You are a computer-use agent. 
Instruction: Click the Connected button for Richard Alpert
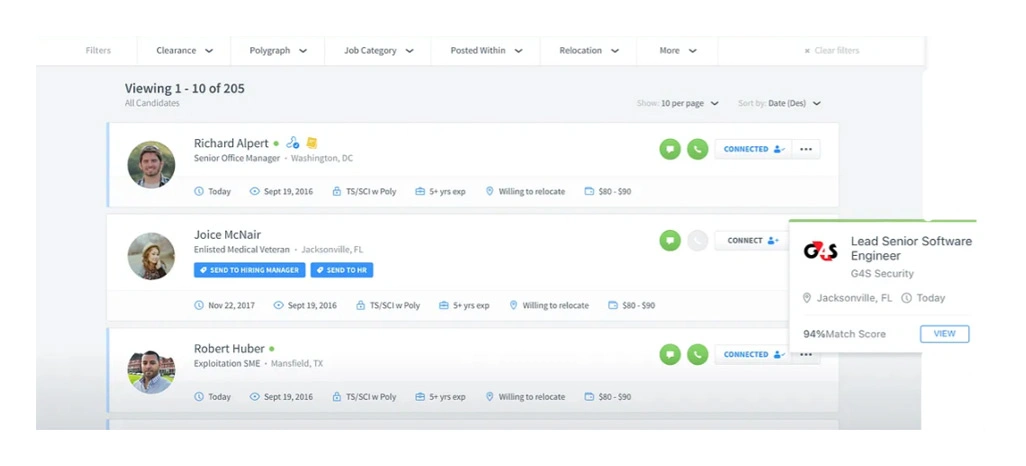point(753,149)
